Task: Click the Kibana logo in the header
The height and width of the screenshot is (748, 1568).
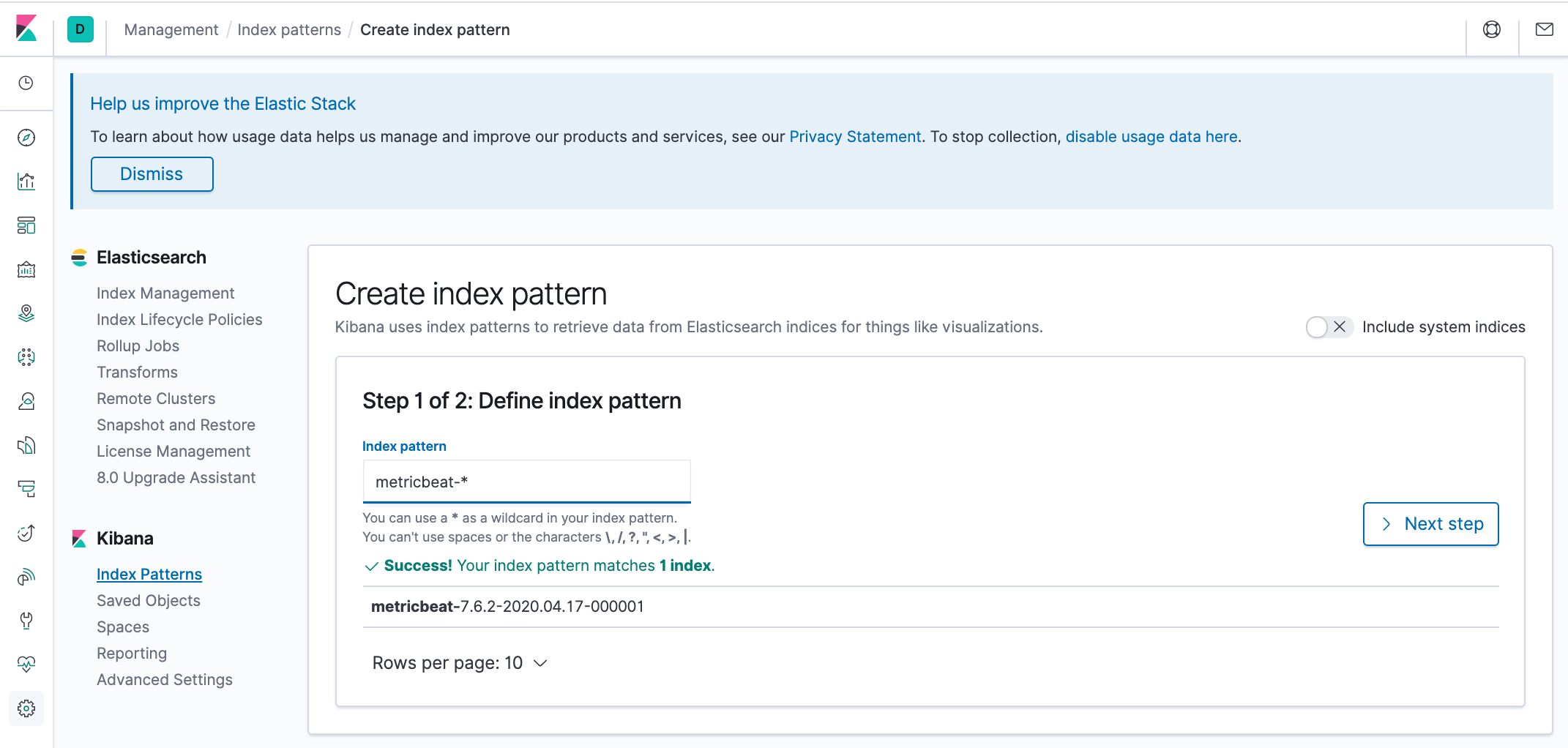Action: 26,29
